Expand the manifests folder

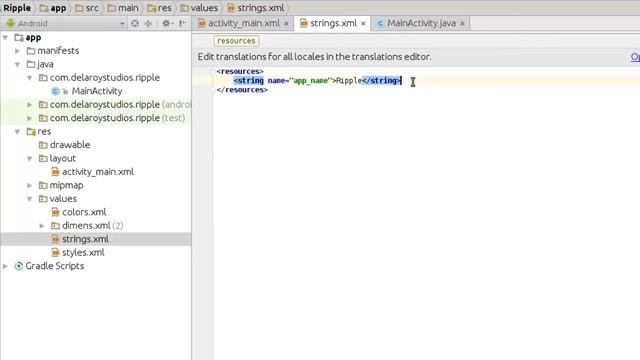(18, 51)
